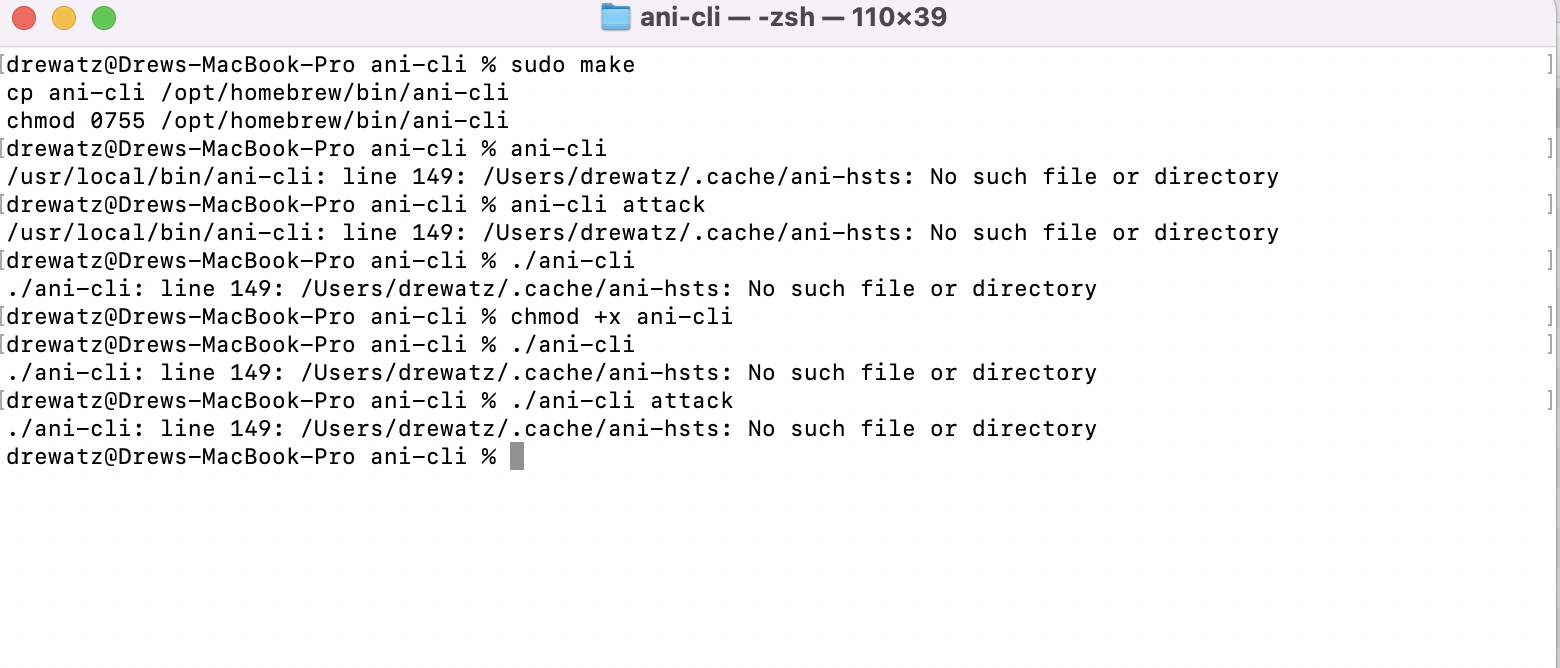Click the folder icon in the title bar

(615, 17)
